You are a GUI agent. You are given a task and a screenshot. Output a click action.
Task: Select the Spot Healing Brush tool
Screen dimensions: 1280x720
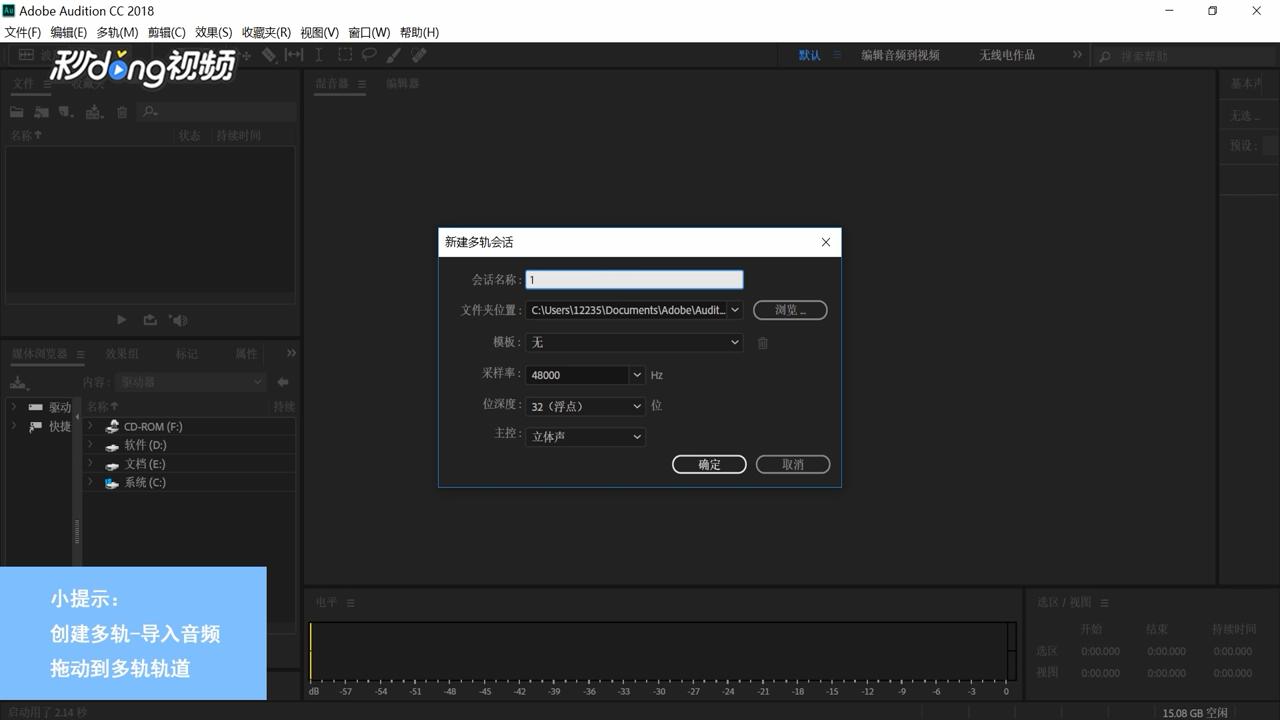(419, 55)
